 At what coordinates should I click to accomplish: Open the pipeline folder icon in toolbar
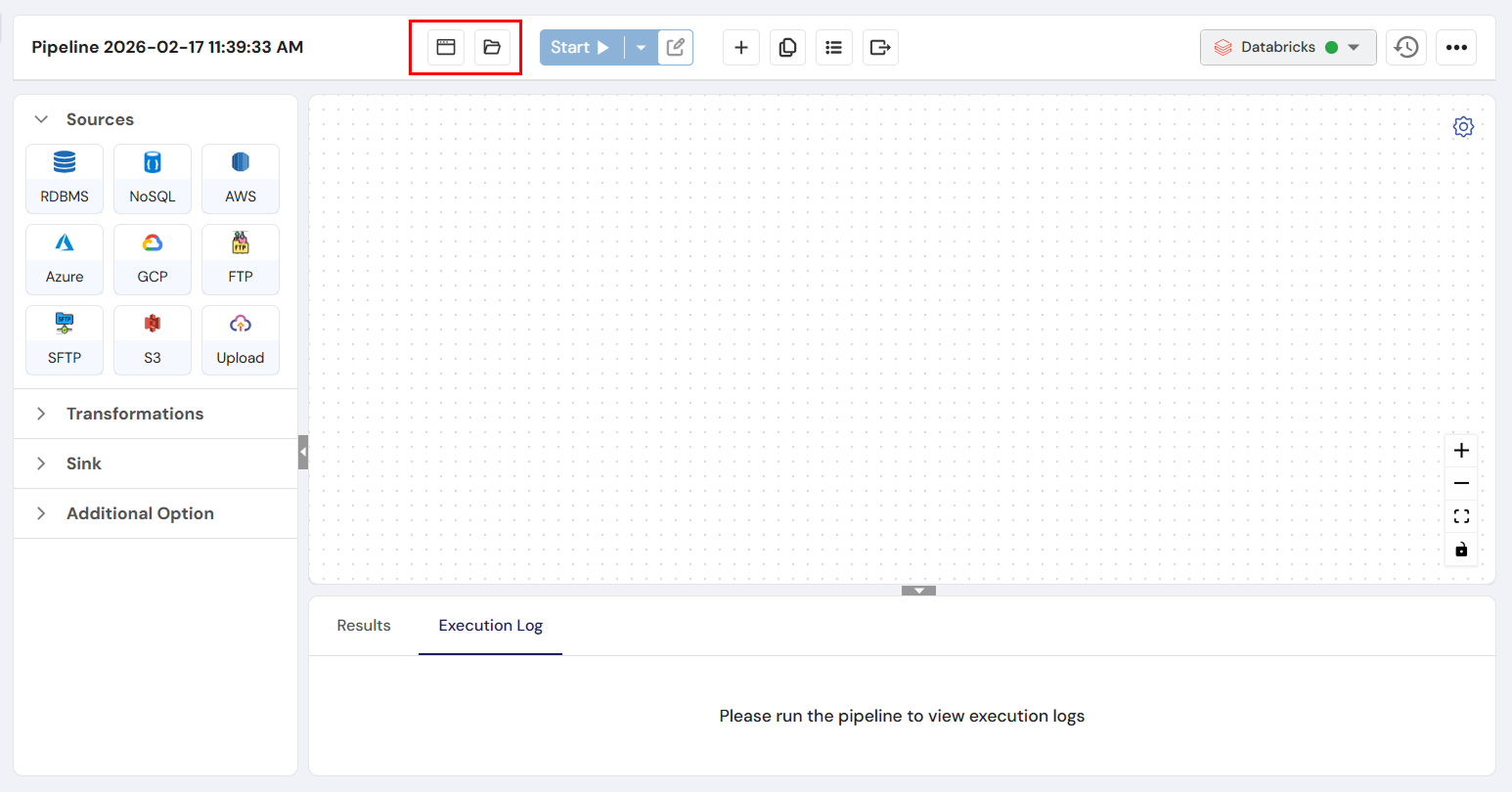tap(492, 47)
